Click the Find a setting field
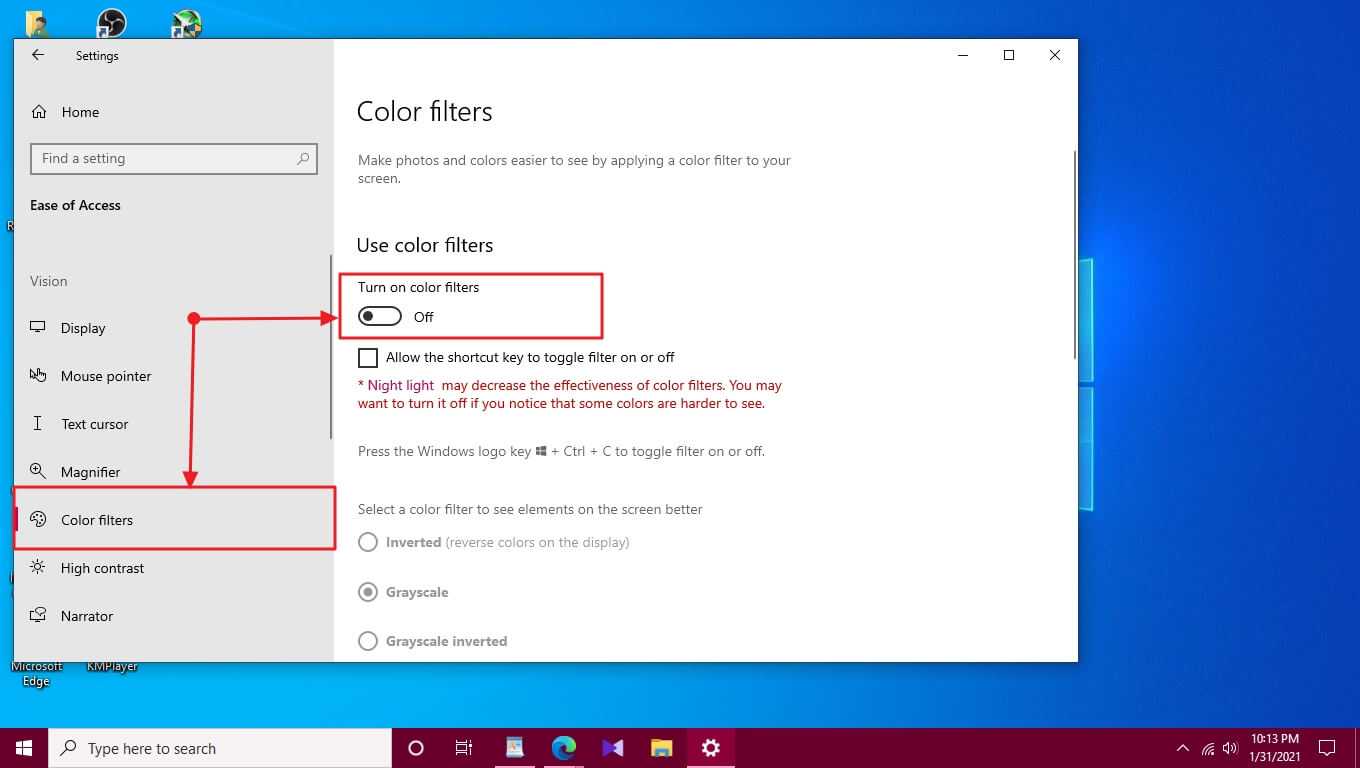Screen dimensions: 1360x768 click(165, 159)
